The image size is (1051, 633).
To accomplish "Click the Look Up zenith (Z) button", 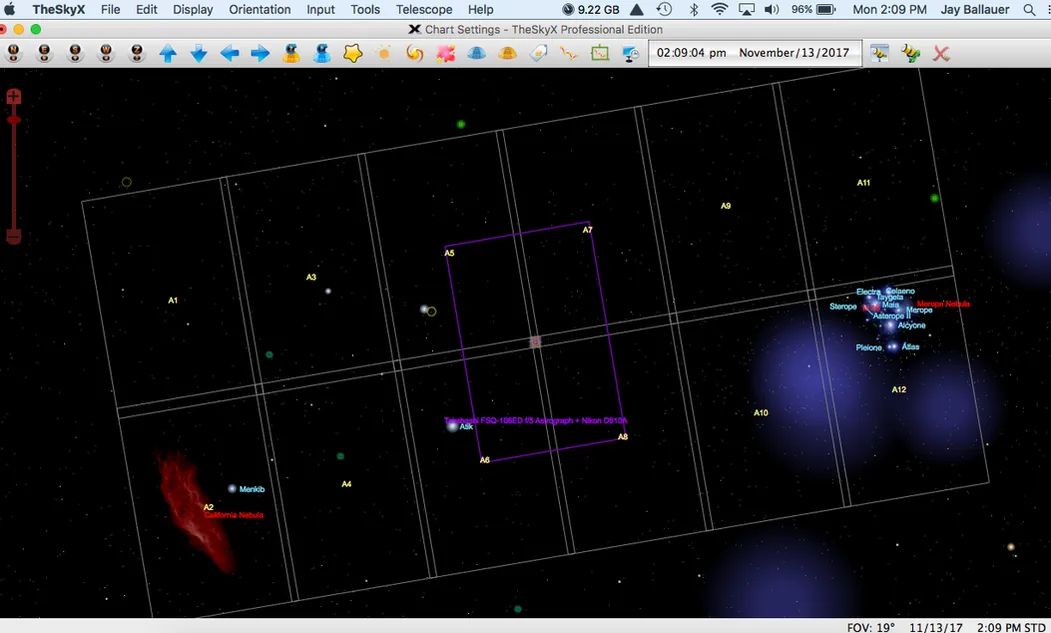I will (x=137, y=53).
